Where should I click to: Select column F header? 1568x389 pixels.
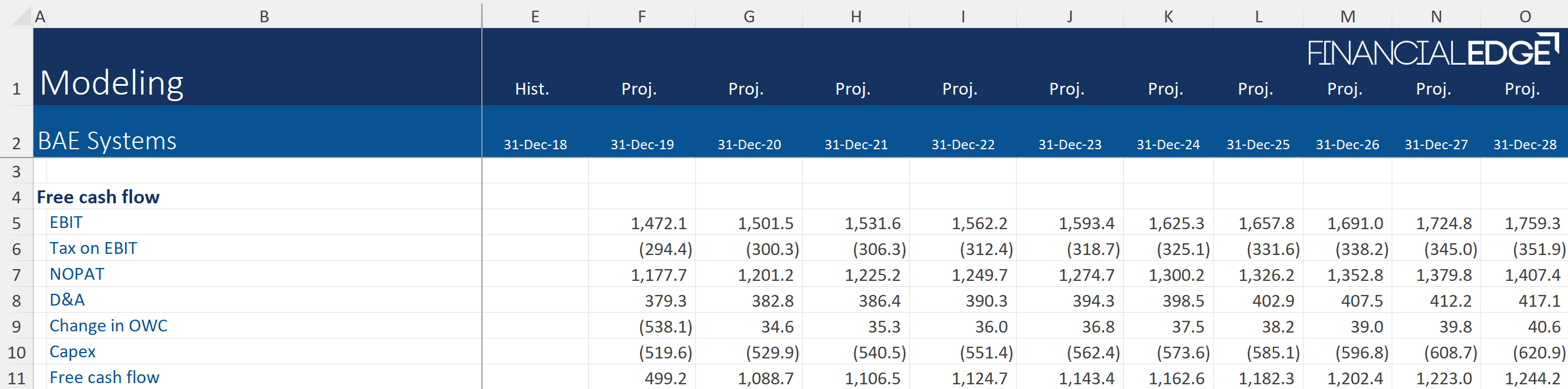pyautogui.click(x=642, y=16)
